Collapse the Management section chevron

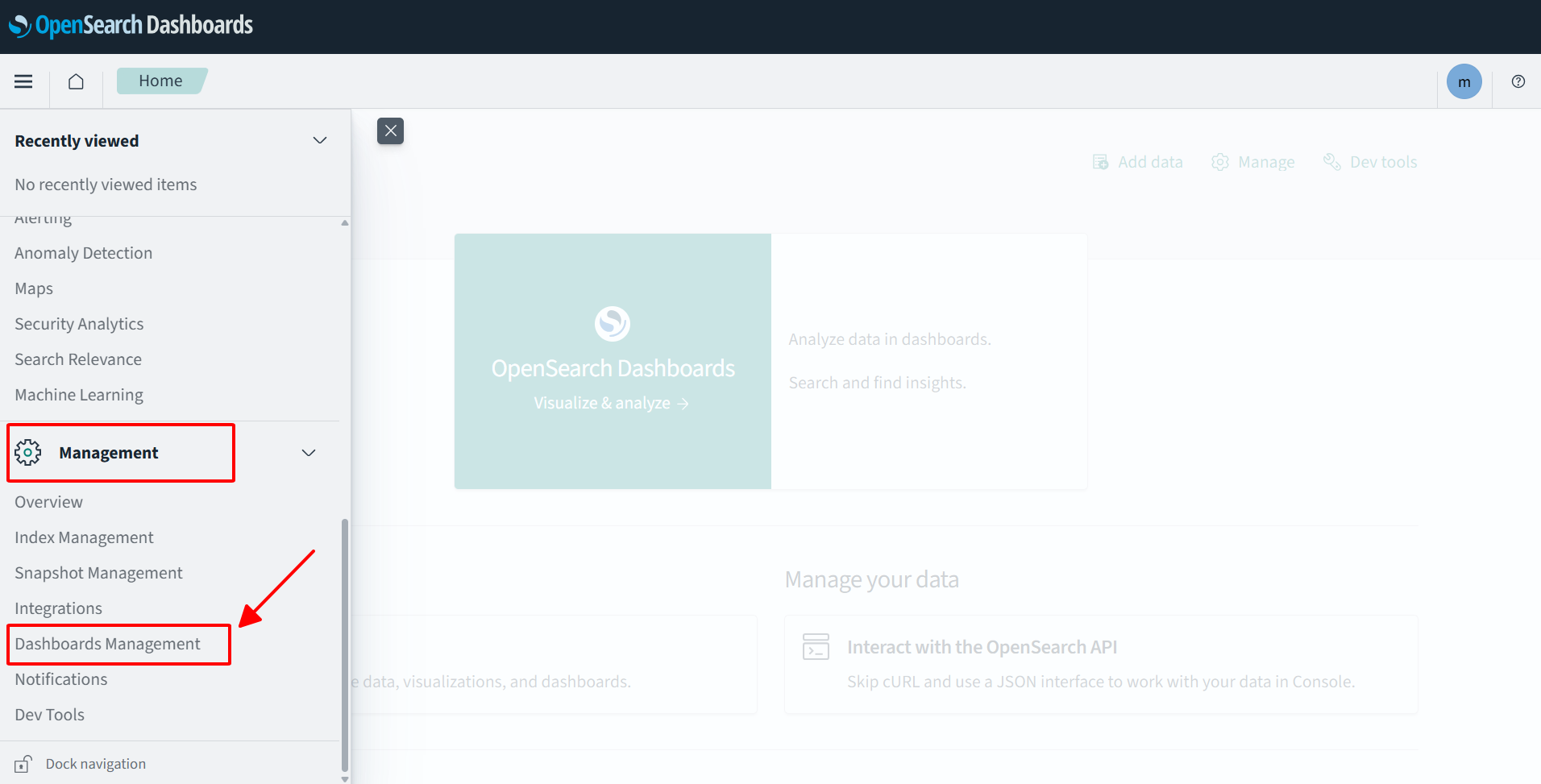pyautogui.click(x=309, y=453)
